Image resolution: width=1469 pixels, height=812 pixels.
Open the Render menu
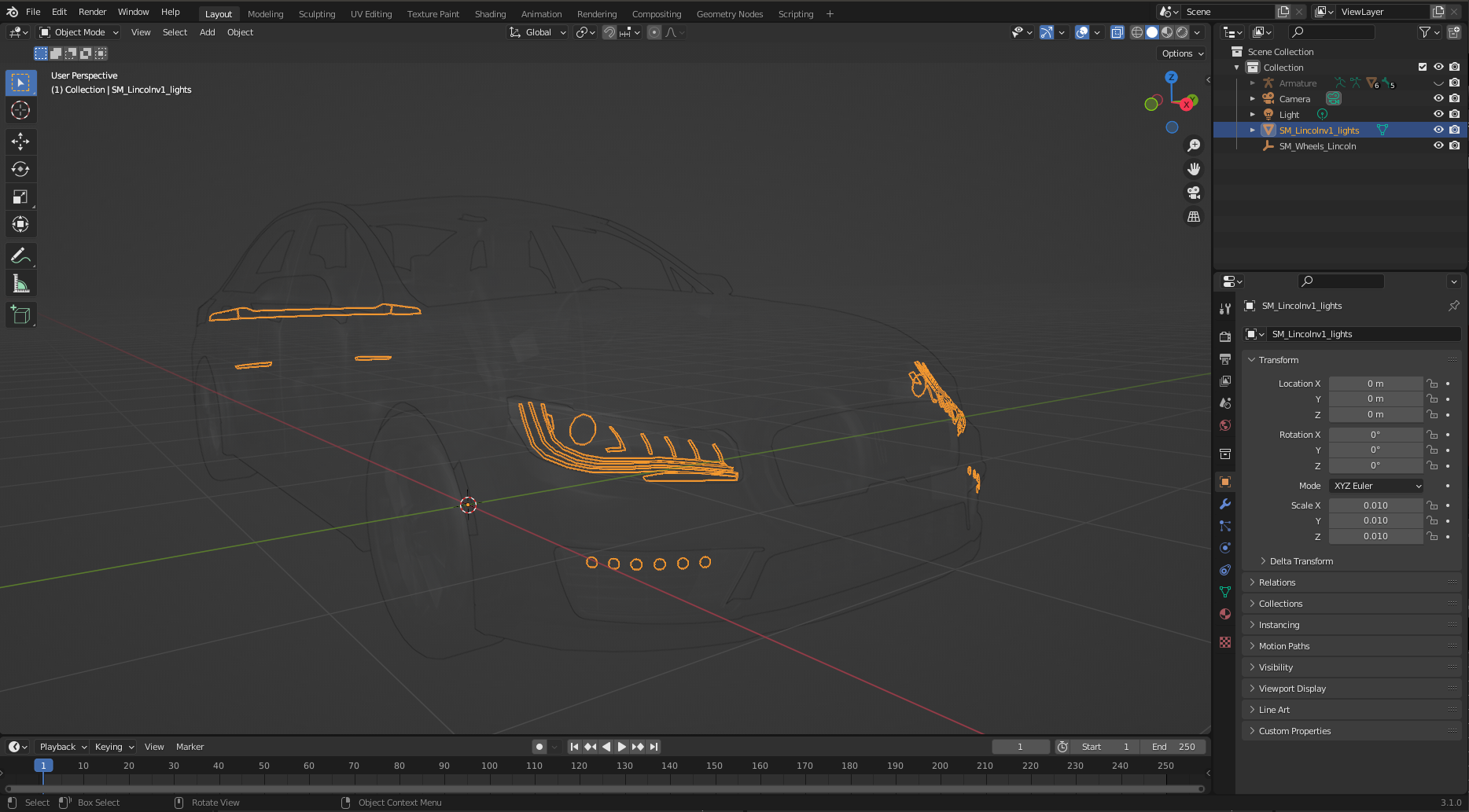coord(92,12)
